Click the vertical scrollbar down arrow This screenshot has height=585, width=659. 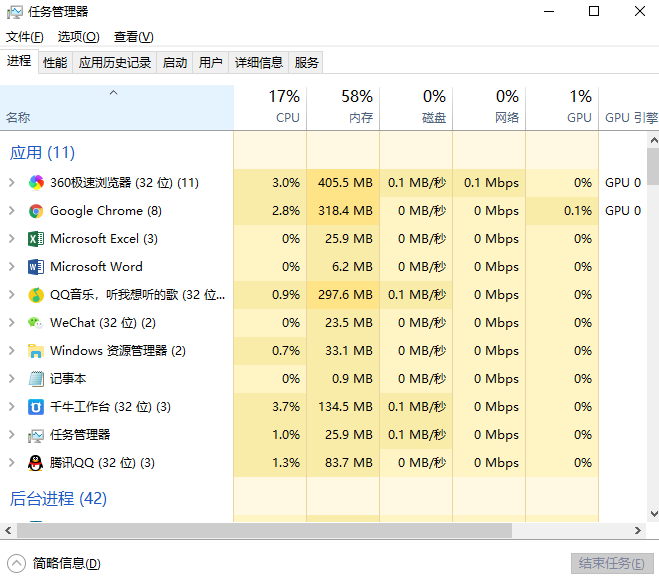tap(654, 514)
